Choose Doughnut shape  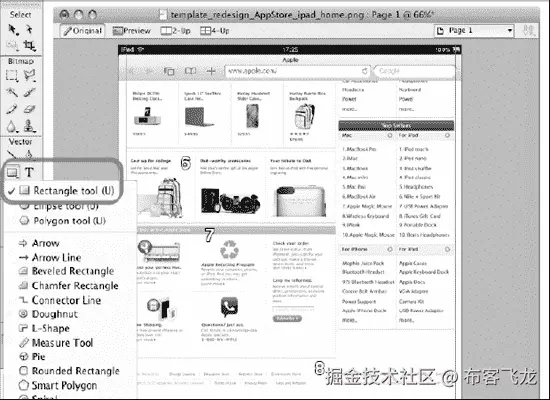[48, 314]
